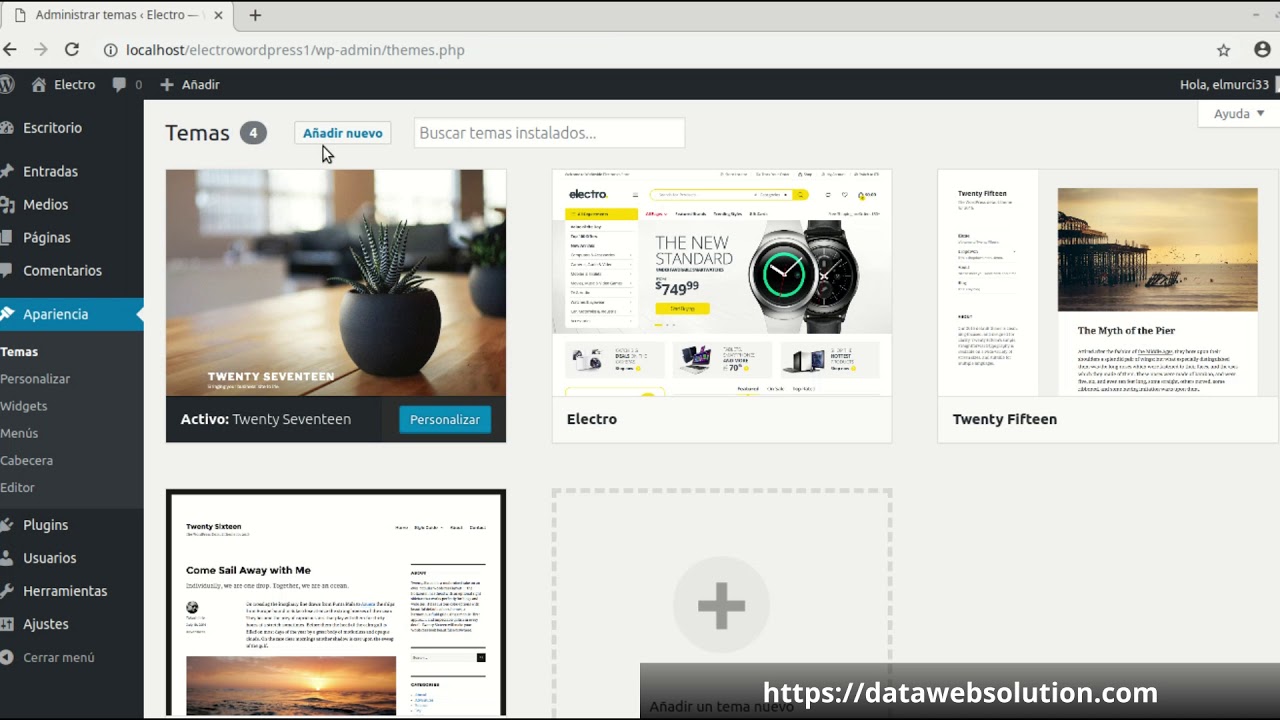Image resolution: width=1280 pixels, height=720 pixels.
Task: Select the Twenty Fifteen theme thumbnail
Action: tap(1108, 283)
